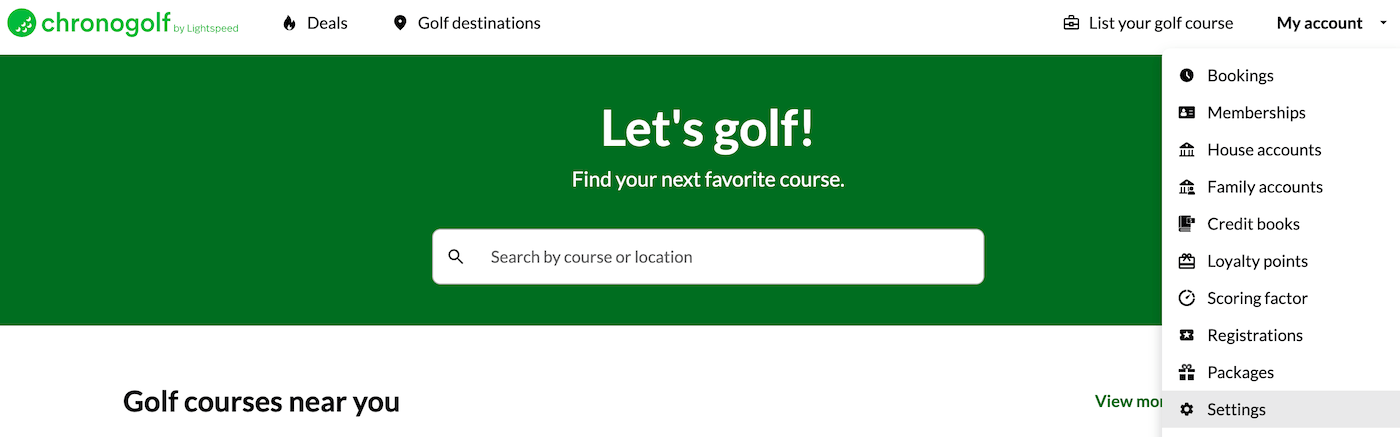Image resolution: width=1400 pixels, height=437 pixels.
Task: Click the ticket icon beside Registrations
Action: pyautogui.click(x=1187, y=335)
